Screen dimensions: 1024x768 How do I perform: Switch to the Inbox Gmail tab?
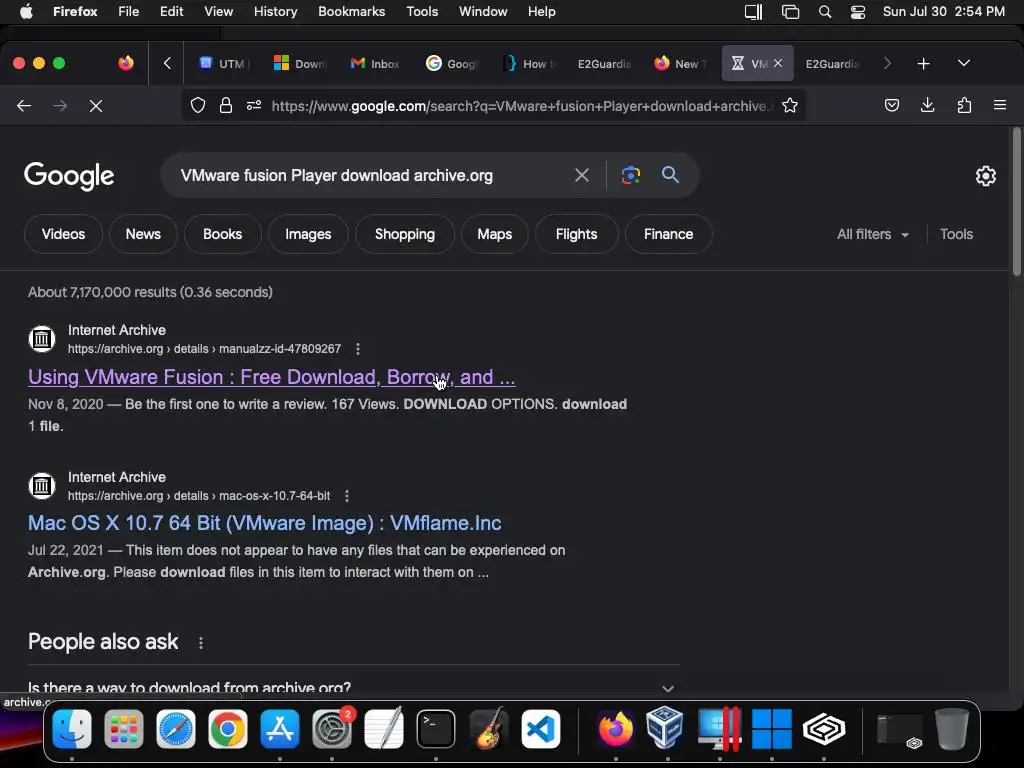376,63
